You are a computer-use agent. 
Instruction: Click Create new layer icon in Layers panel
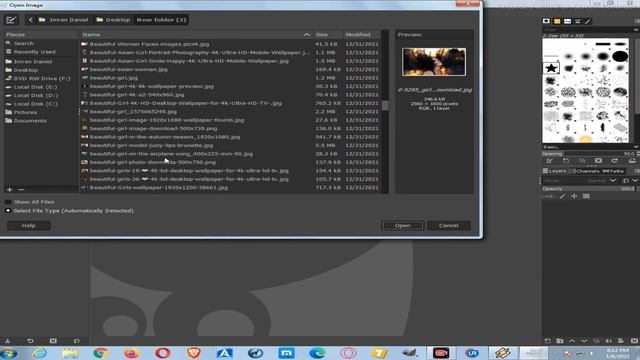pos(548,341)
